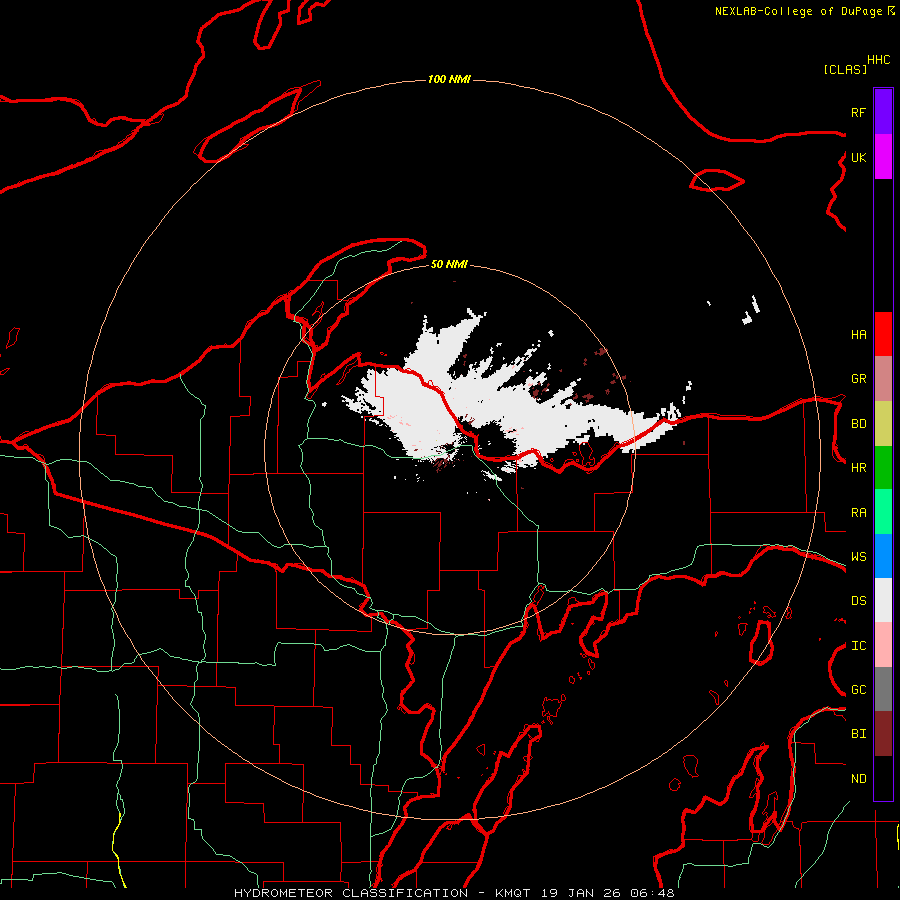Image resolution: width=900 pixels, height=900 pixels.
Task: Click the '[CLAS]' units label
Action: pos(845,69)
